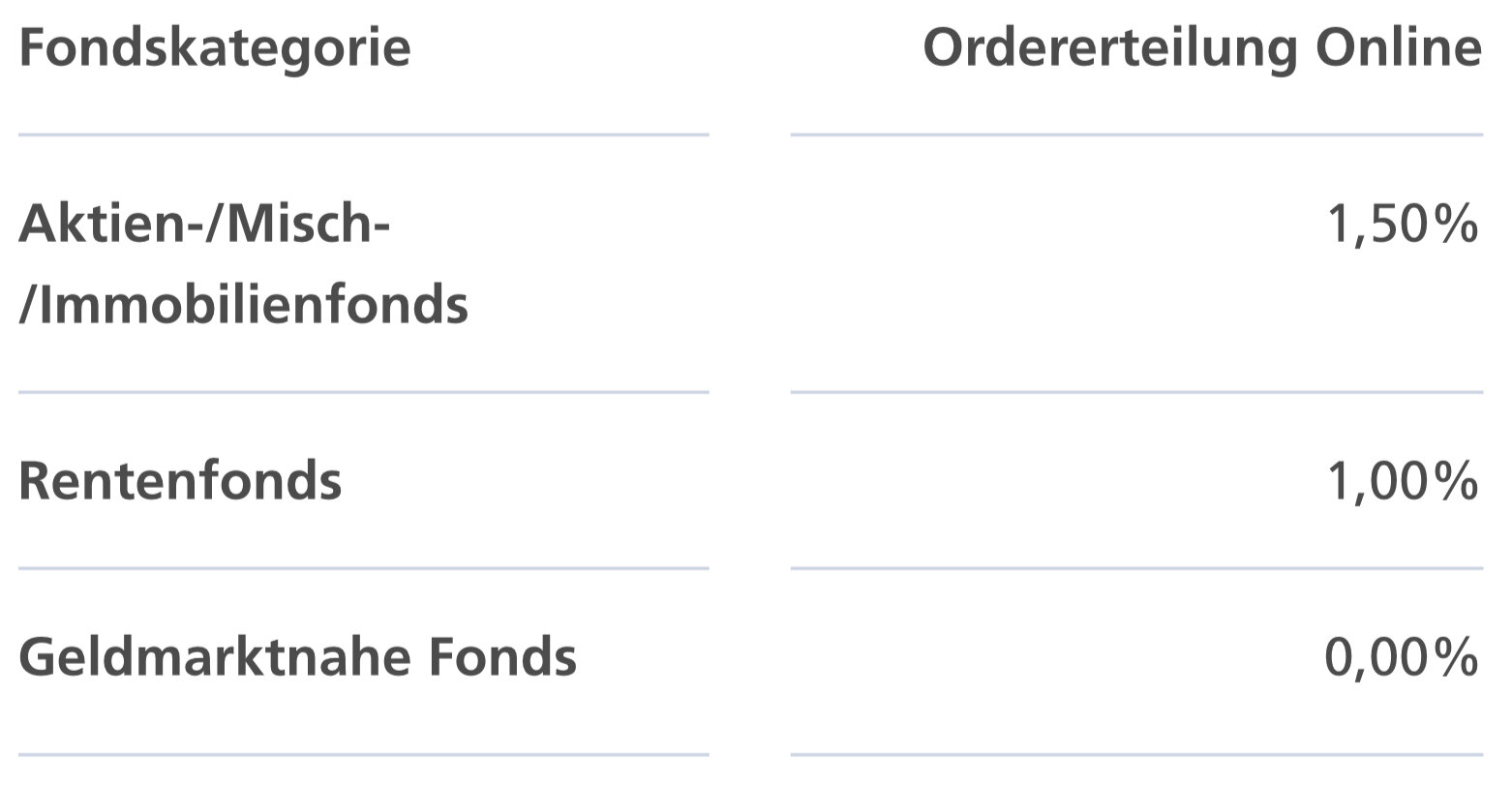Click the divider line below Ordererteilung Online header
This screenshot has width=1512, height=785.
[1136, 135]
